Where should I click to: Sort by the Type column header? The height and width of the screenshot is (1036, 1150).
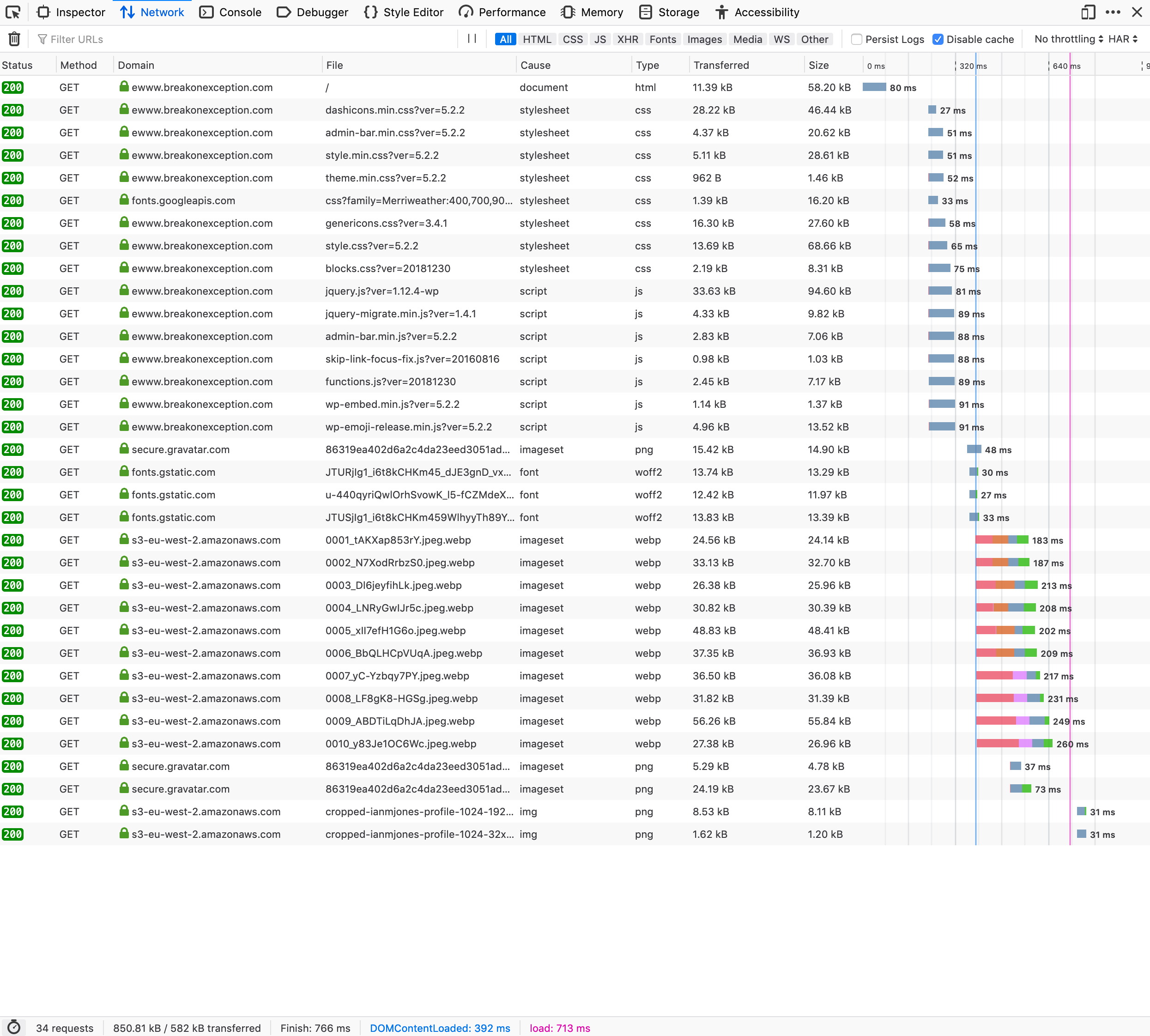(660, 65)
